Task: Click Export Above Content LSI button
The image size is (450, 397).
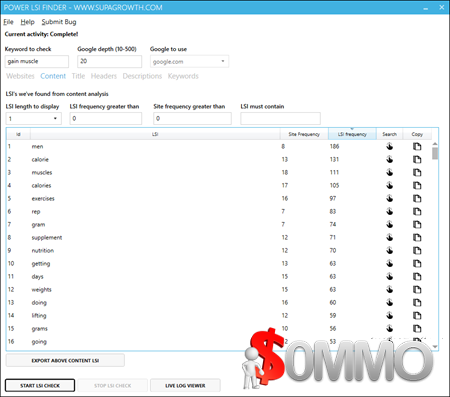Action: (x=65, y=360)
